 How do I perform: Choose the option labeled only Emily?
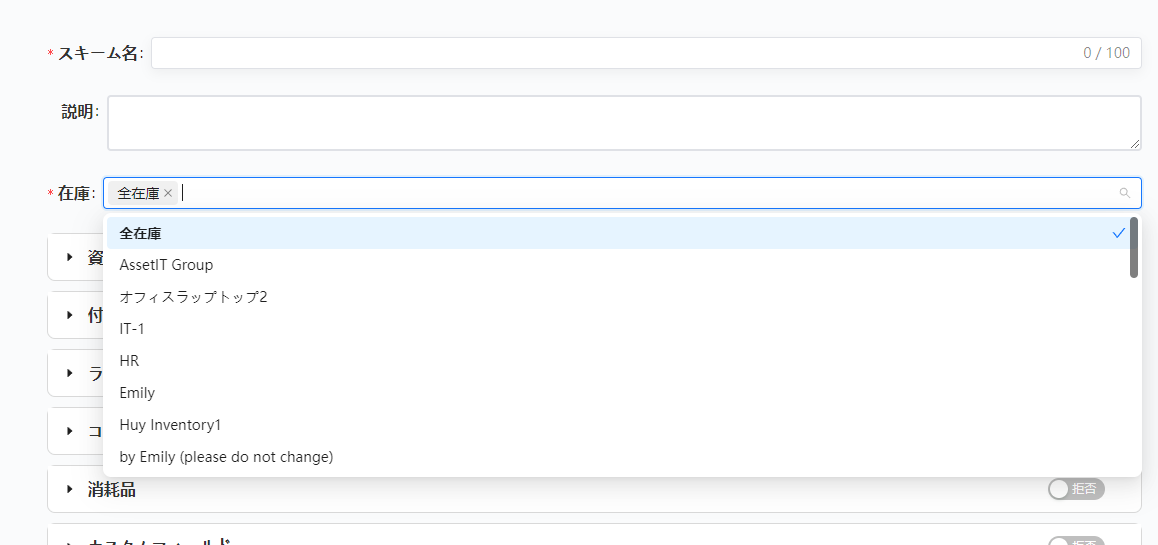click(x=137, y=393)
